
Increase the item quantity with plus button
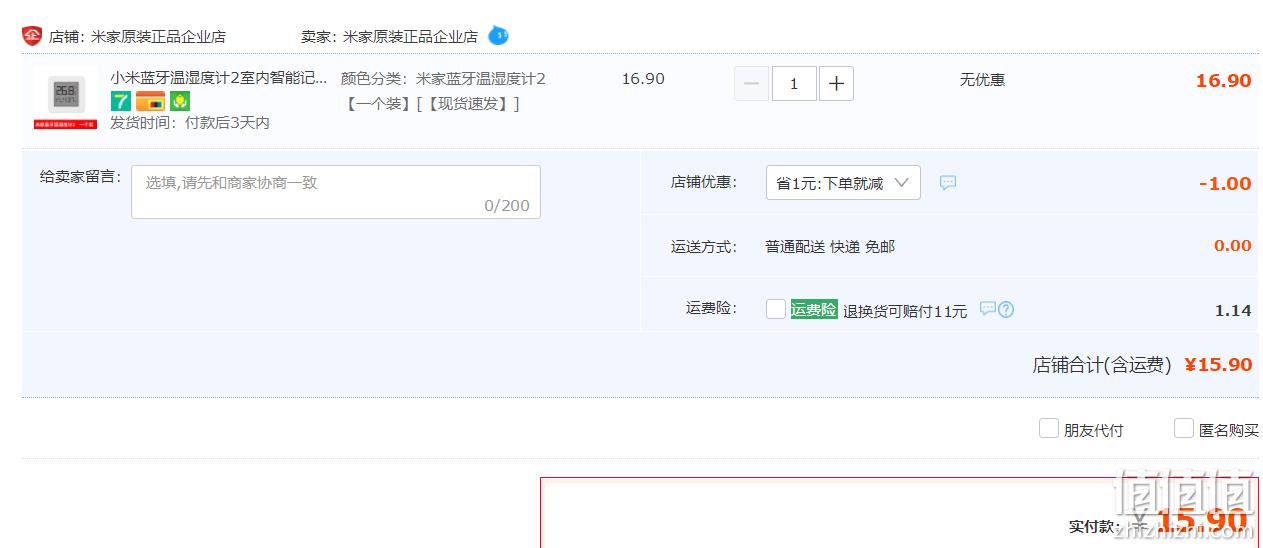tap(836, 84)
